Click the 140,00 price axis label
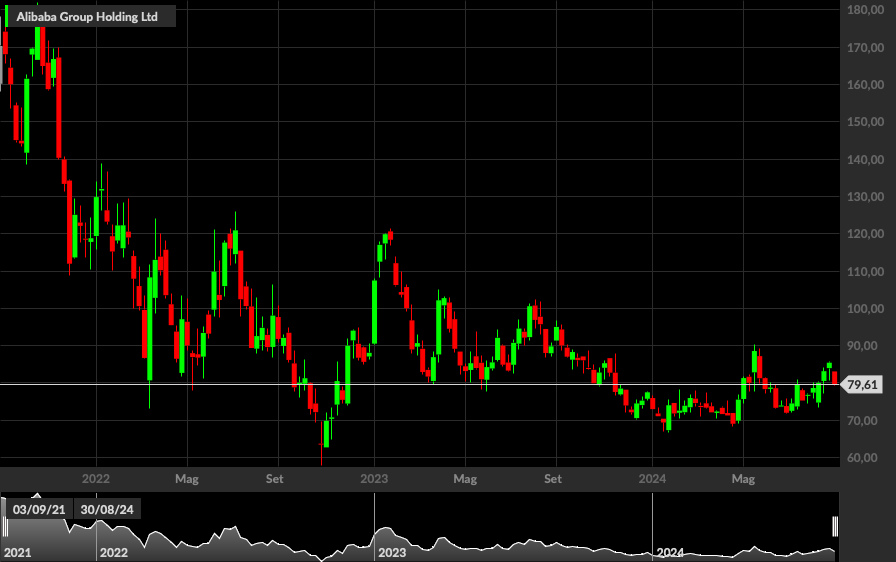 click(x=865, y=160)
